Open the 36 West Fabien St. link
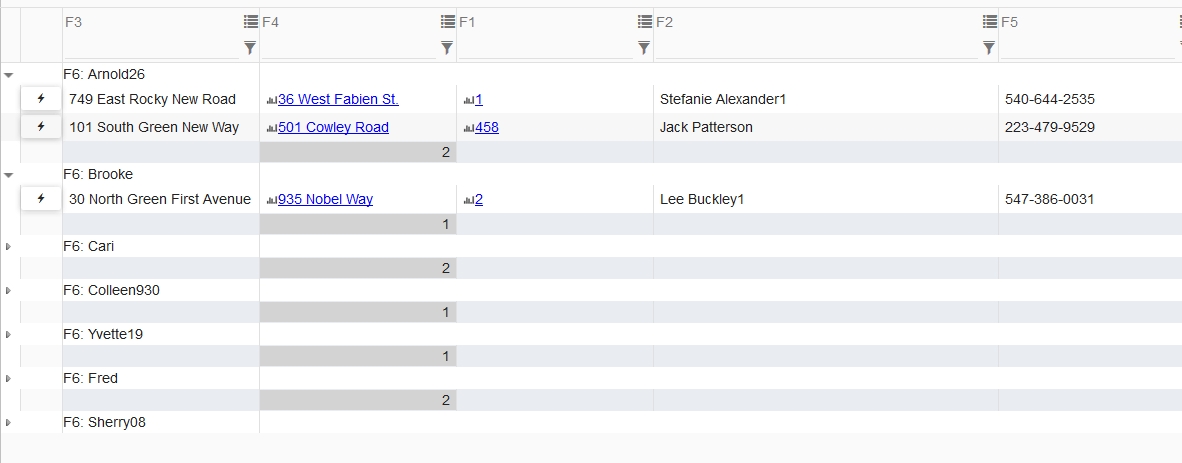1182x463 pixels. (x=338, y=100)
